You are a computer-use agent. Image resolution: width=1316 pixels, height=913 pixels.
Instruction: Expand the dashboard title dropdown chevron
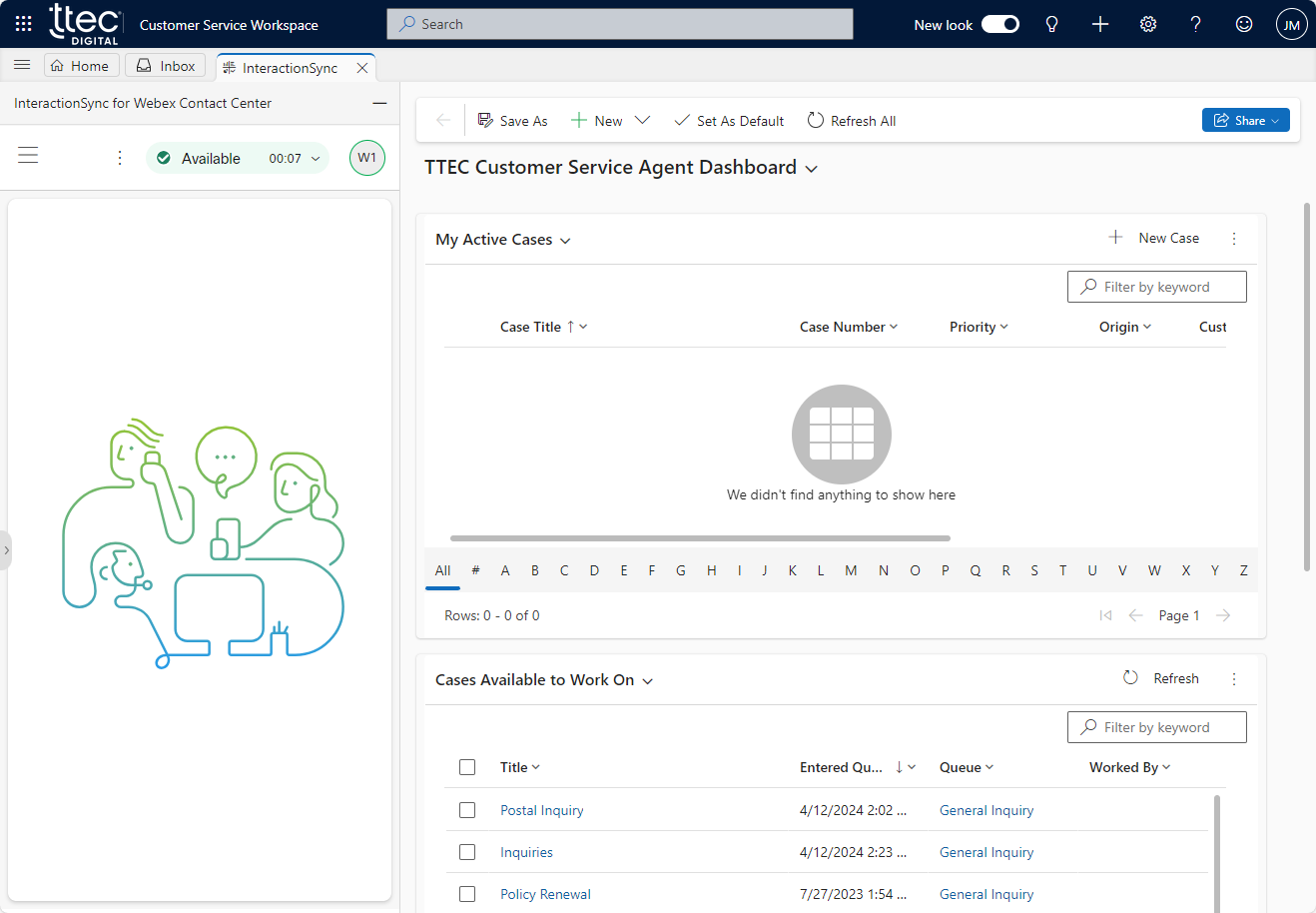(812, 169)
